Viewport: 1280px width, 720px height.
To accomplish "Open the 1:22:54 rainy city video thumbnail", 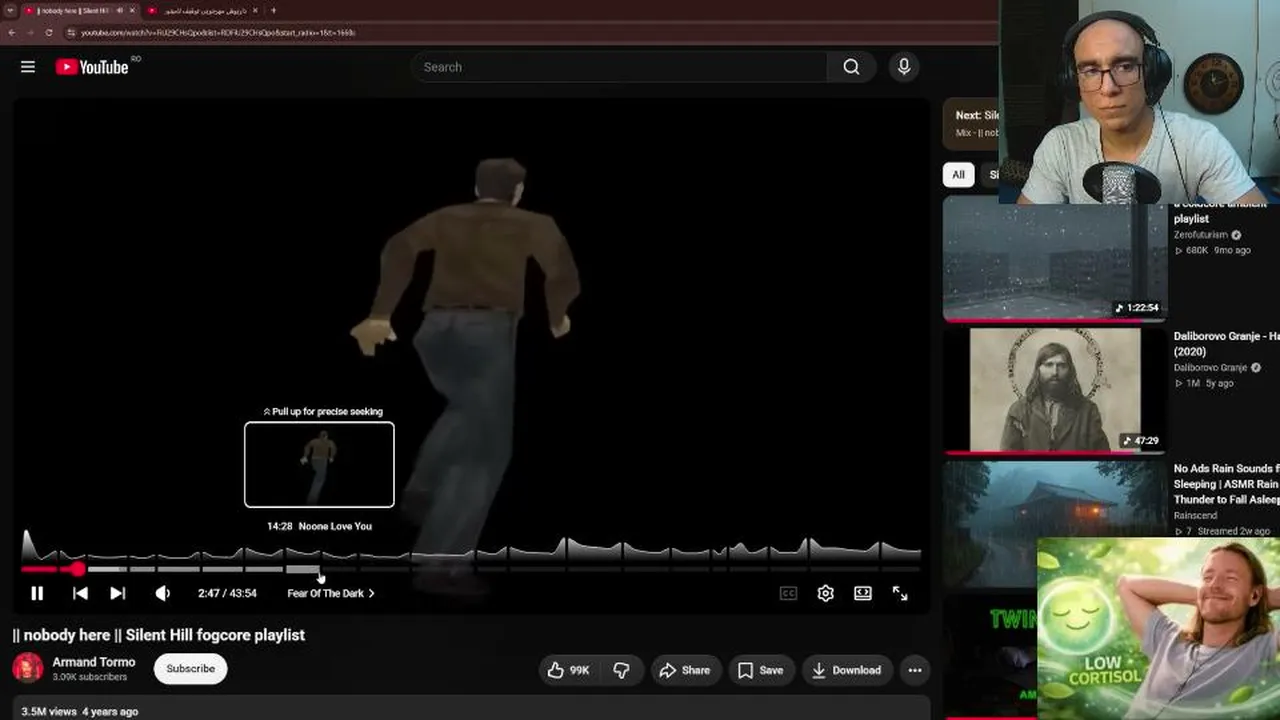I will pos(1054,258).
